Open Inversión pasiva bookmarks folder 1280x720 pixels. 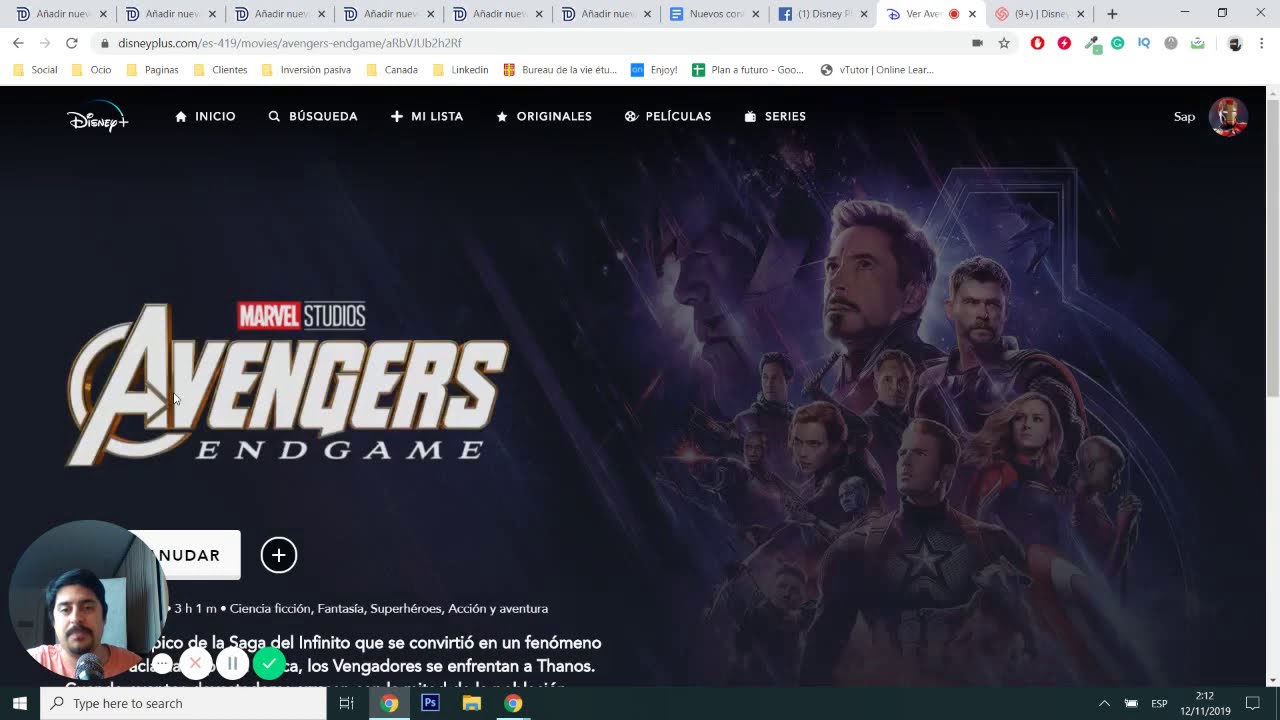(306, 70)
